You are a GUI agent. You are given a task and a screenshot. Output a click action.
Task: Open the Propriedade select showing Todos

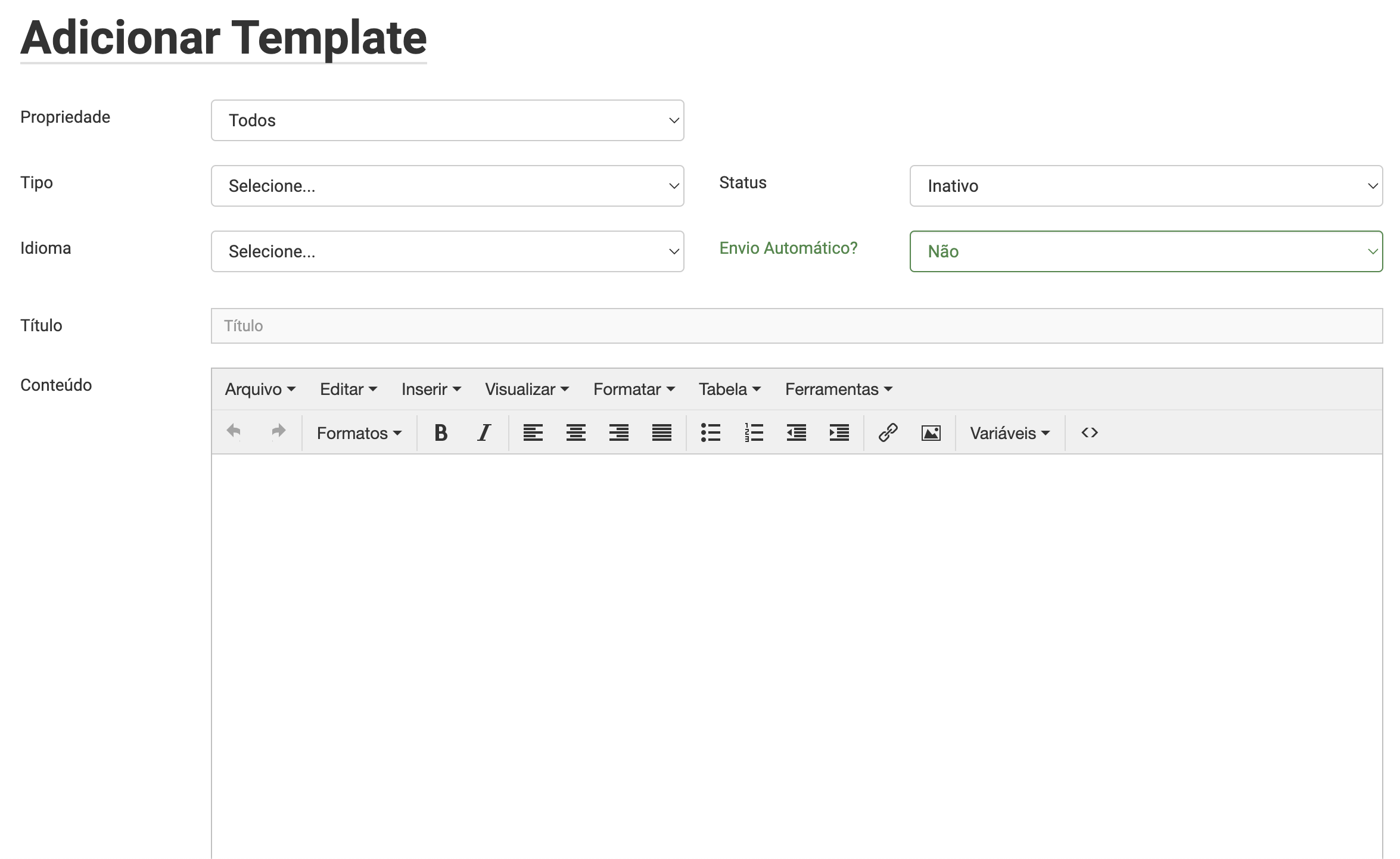click(x=447, y=120)
